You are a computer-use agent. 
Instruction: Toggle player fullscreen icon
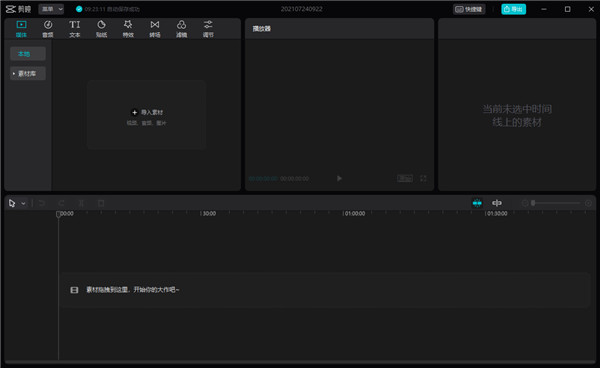tap(423, 178)
